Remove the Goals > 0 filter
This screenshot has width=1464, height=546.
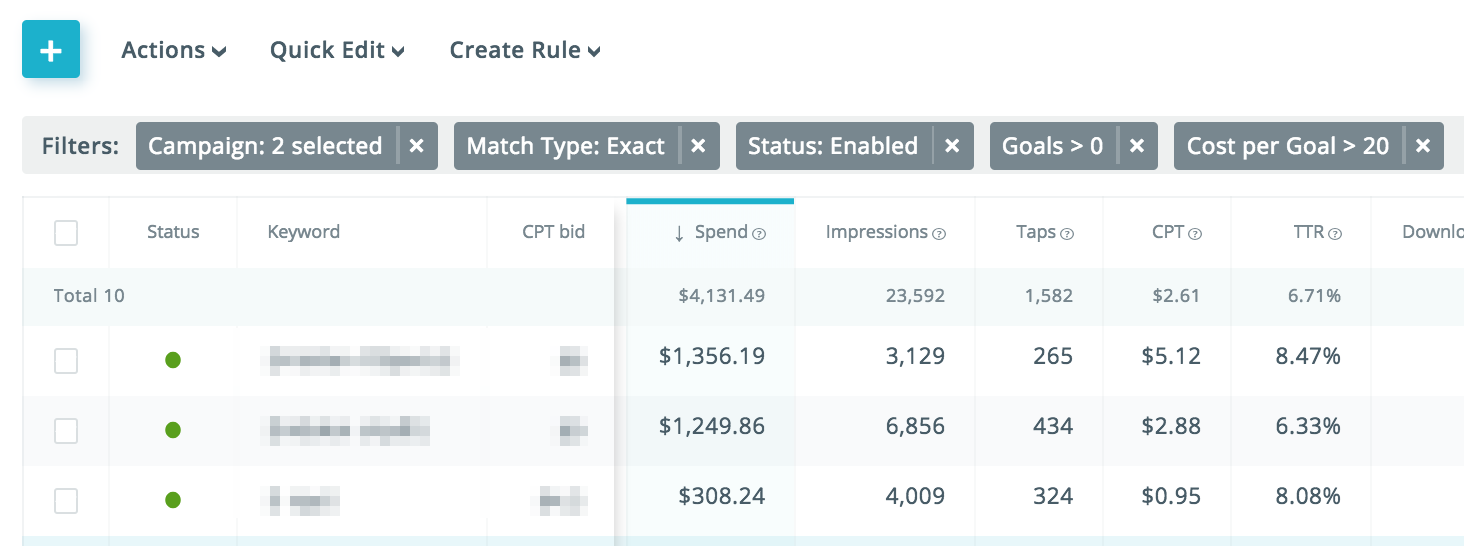1137,146
